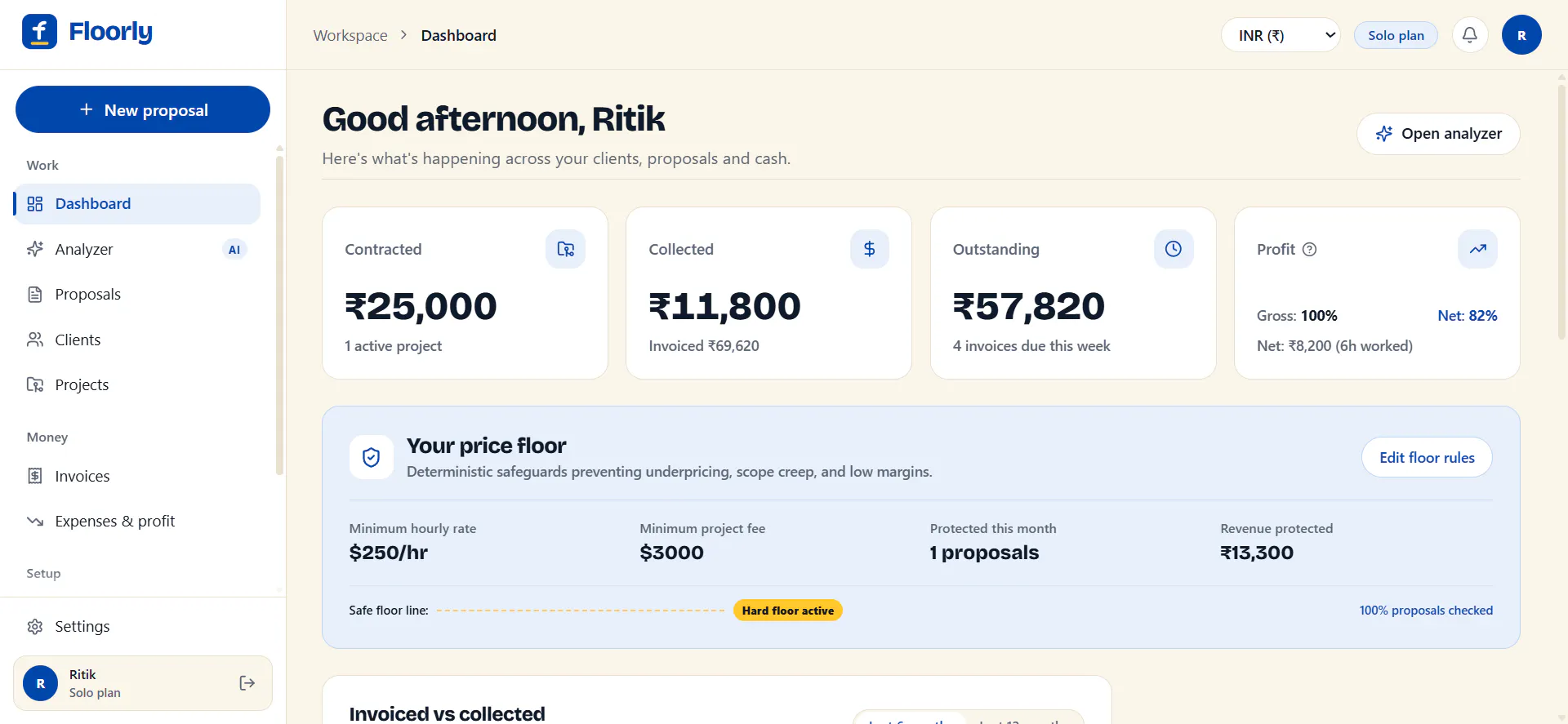The height and width of the screenshot is (724, 1568).
Task: Click Edit floor rules button
Action: (x=1427, y=457)
